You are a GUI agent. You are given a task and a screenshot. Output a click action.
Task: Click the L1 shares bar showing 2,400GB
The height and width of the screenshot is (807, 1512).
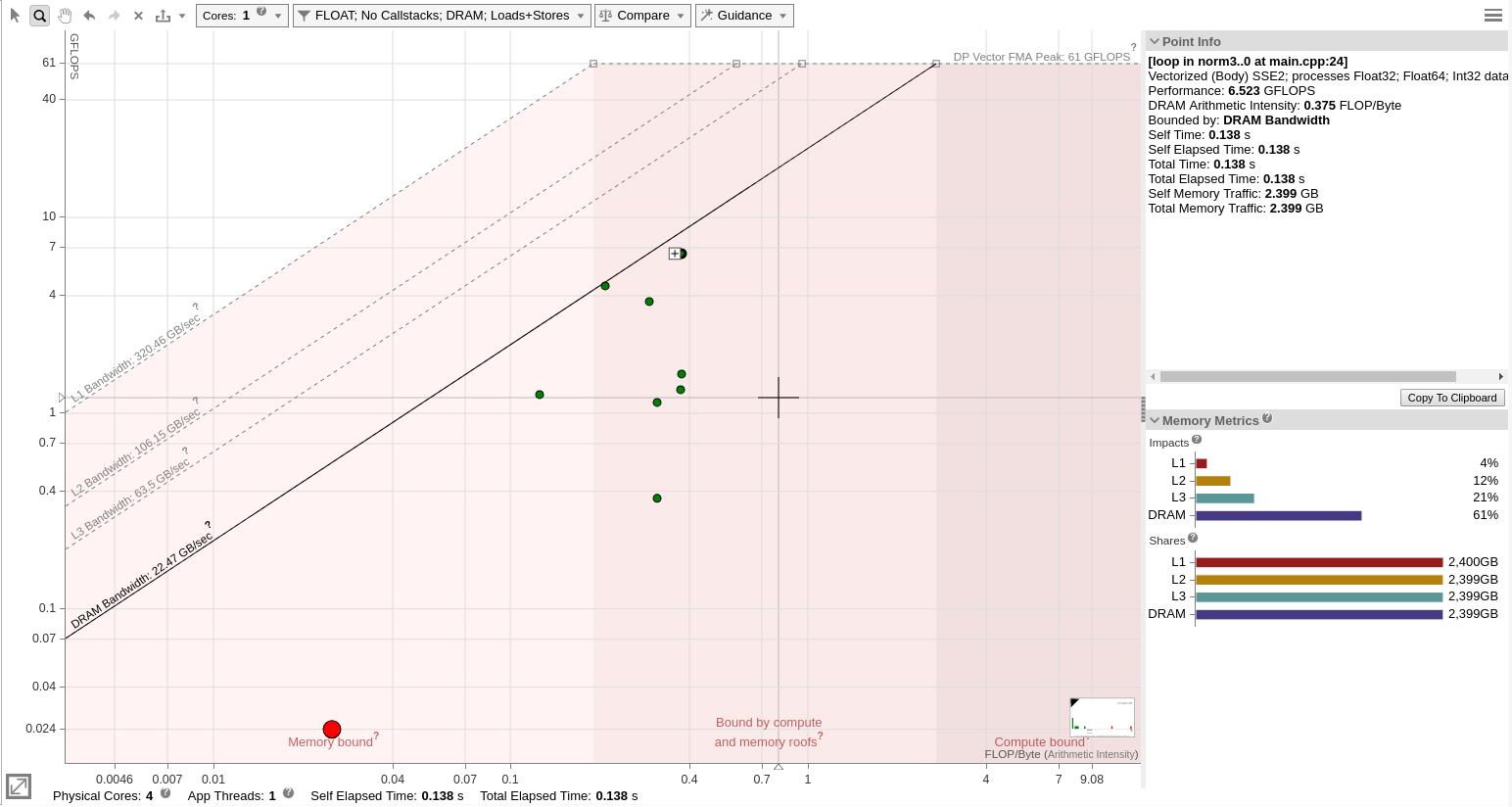click(x=1319, y=563)
